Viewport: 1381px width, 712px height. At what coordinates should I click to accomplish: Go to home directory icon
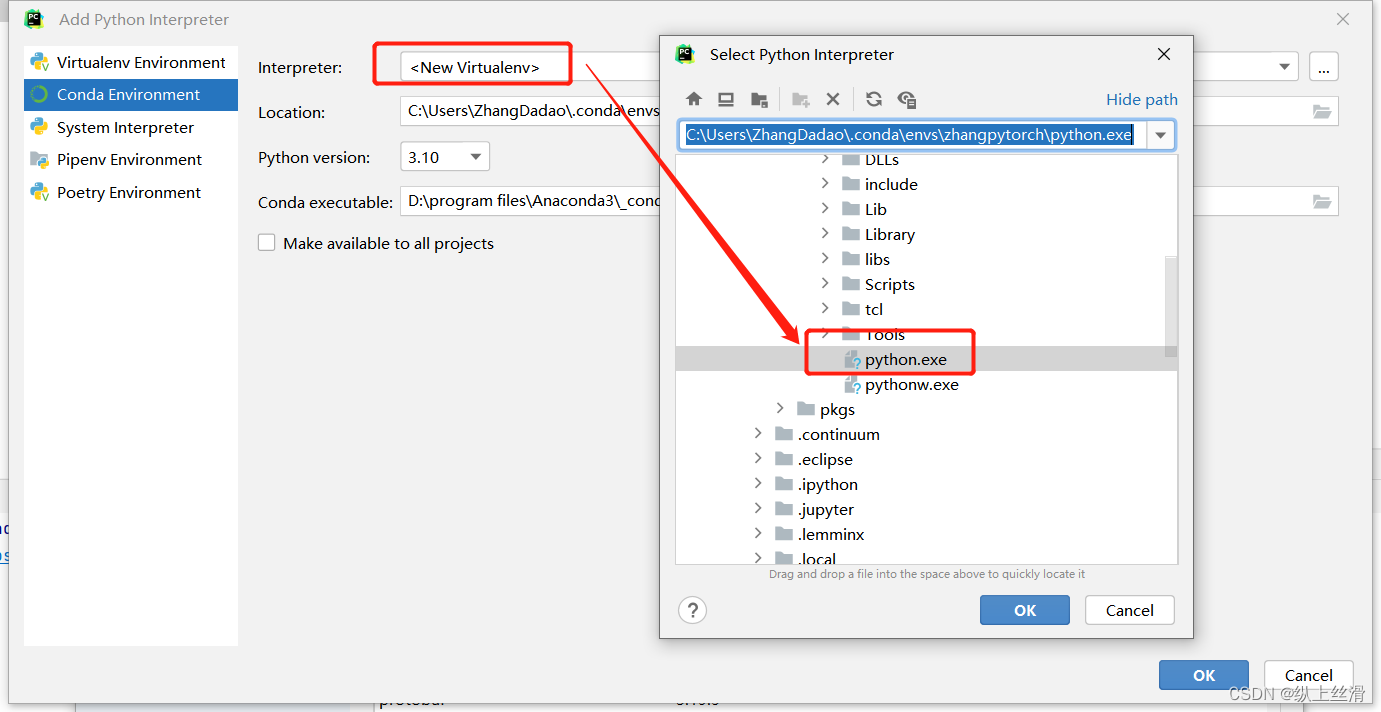pyautogui.click(x=694, y=99)
